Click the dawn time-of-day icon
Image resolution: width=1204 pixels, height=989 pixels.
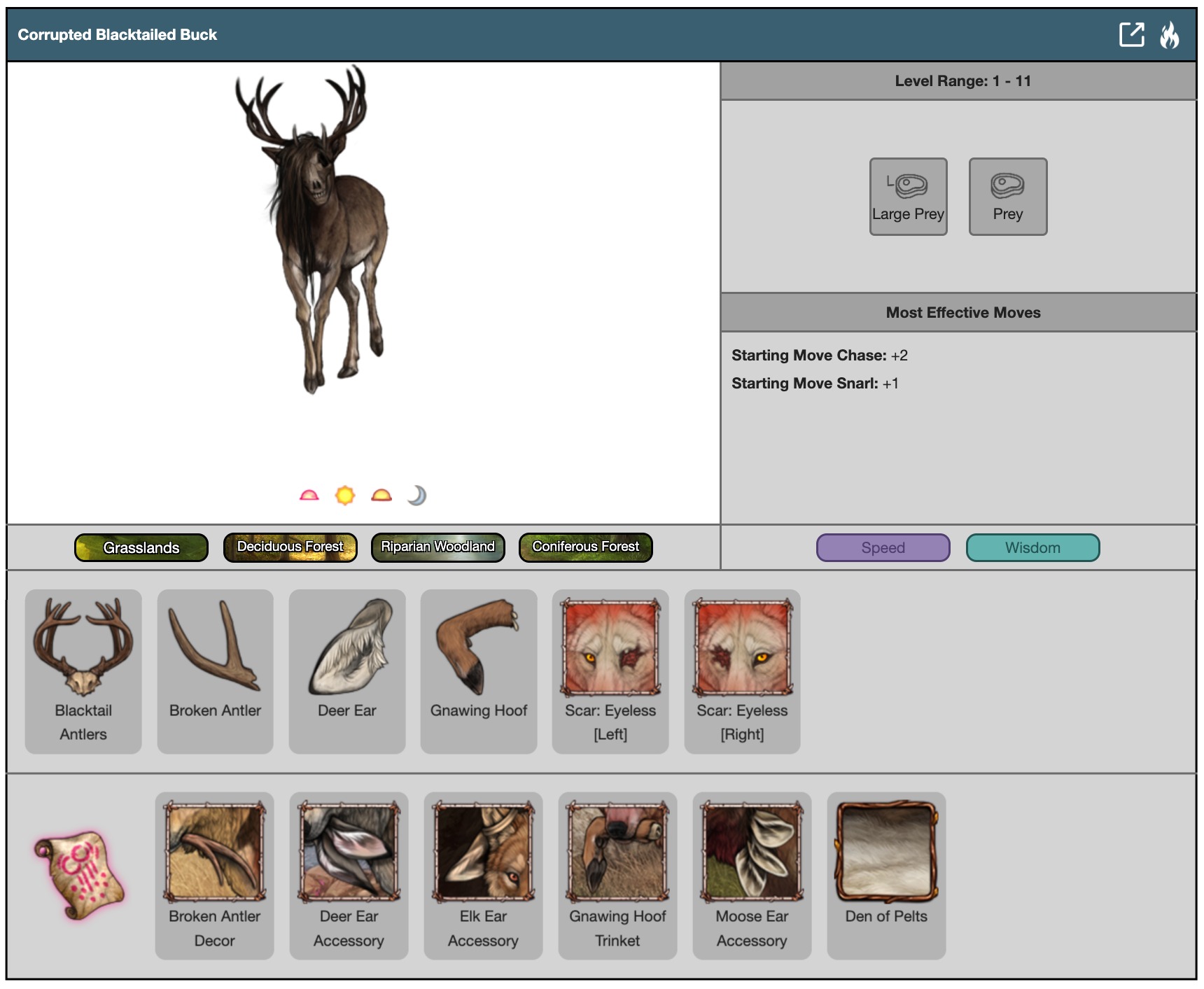[x=309, y=496]
